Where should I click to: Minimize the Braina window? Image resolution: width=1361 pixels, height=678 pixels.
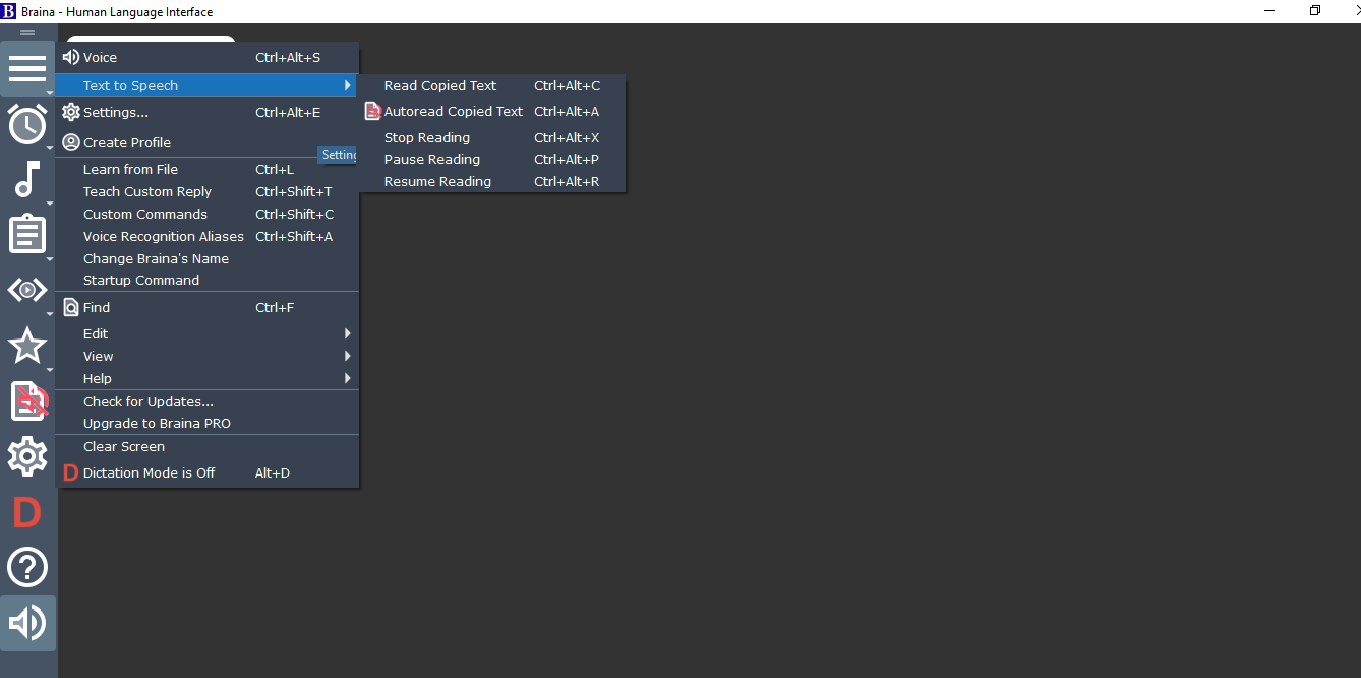pyautogui.click(x=1269, y=11)
